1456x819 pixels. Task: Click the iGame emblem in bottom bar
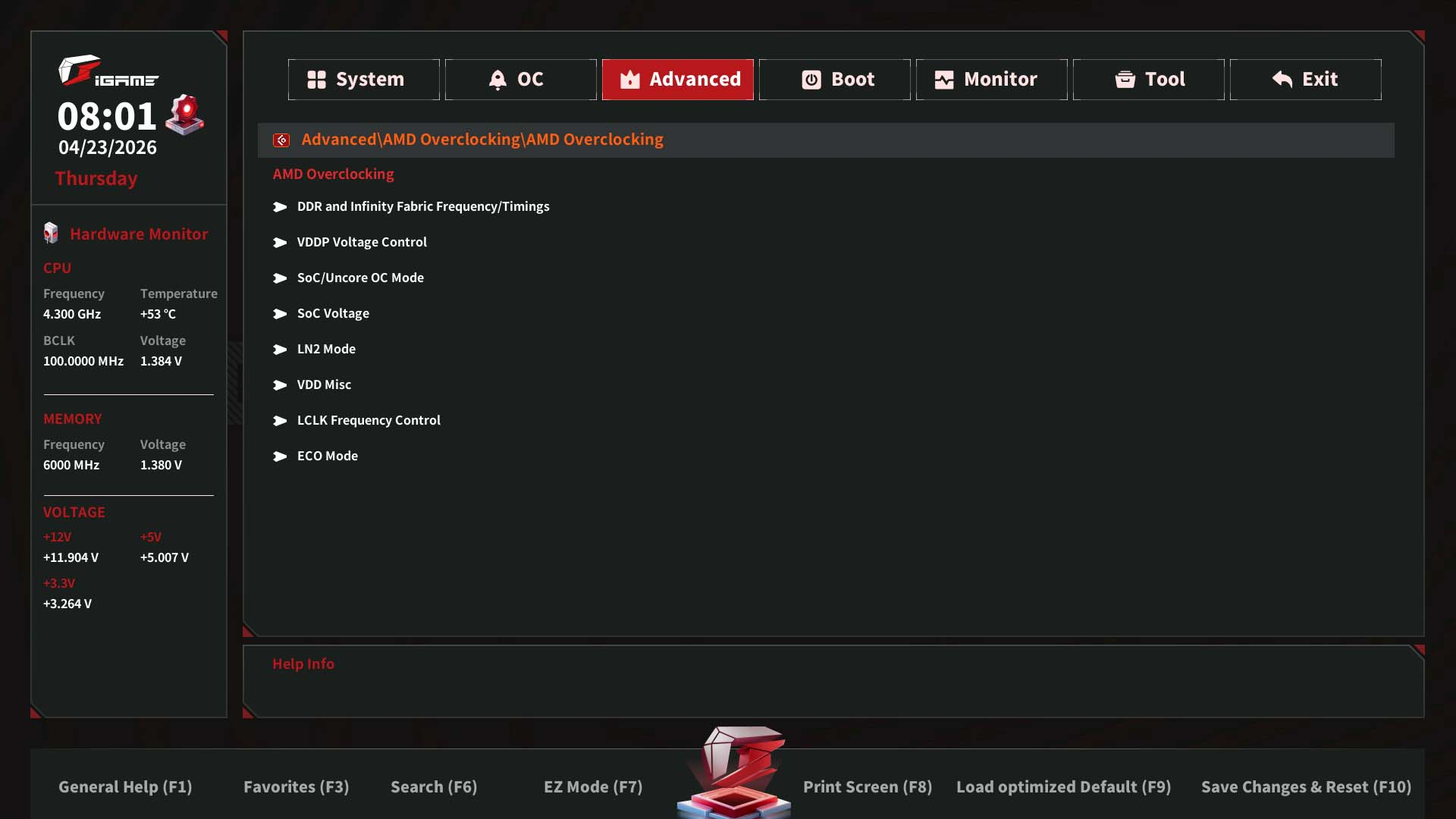(x=734, y=772)
